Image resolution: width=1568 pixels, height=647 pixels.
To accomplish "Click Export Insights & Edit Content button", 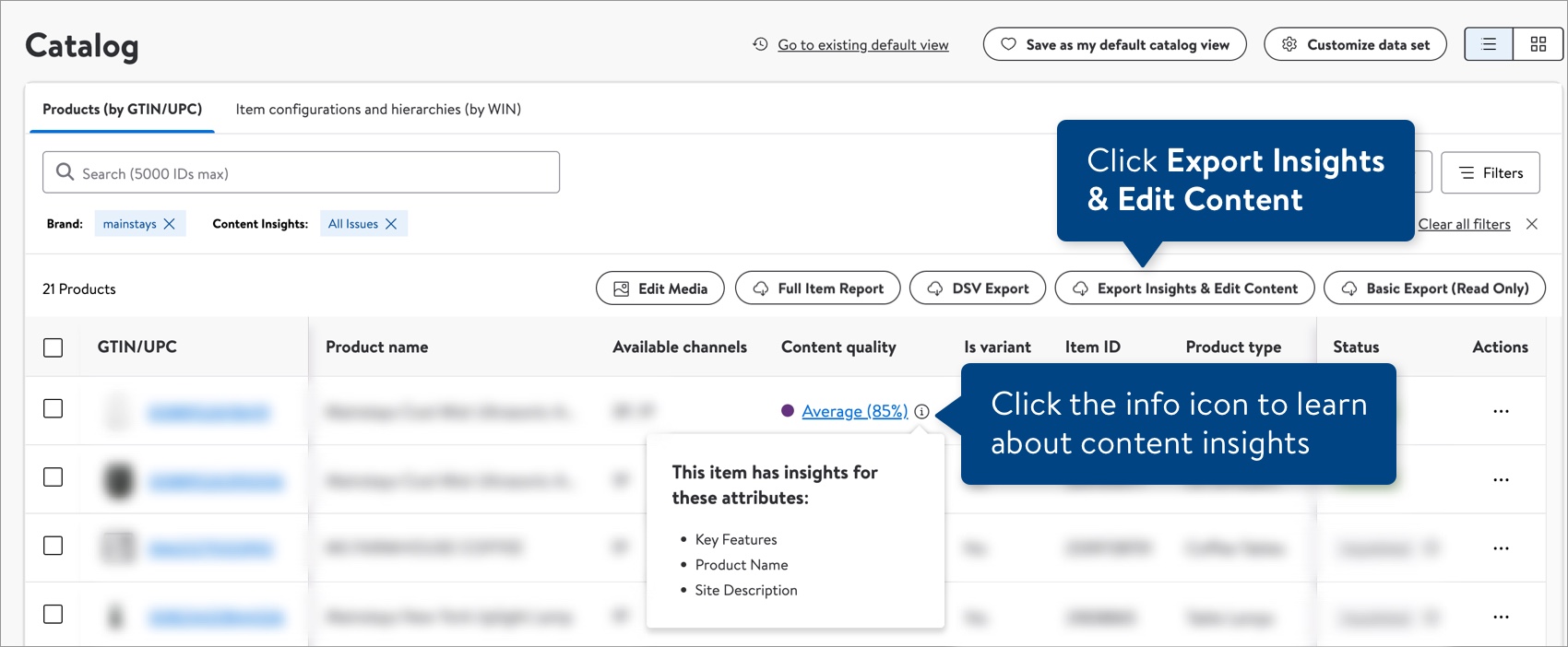I will point(1184,288).
